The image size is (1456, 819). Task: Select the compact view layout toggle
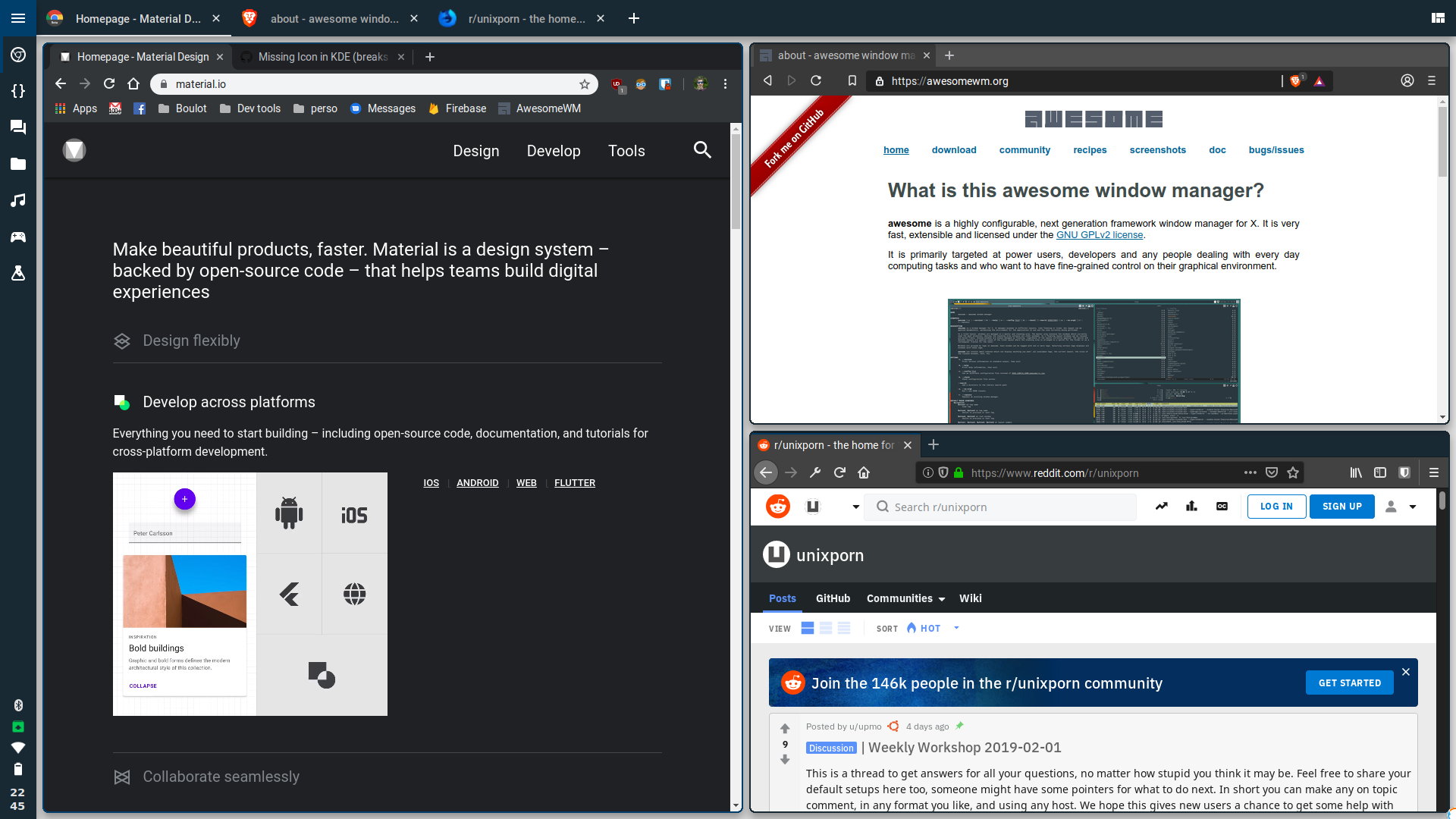(844, 628)
